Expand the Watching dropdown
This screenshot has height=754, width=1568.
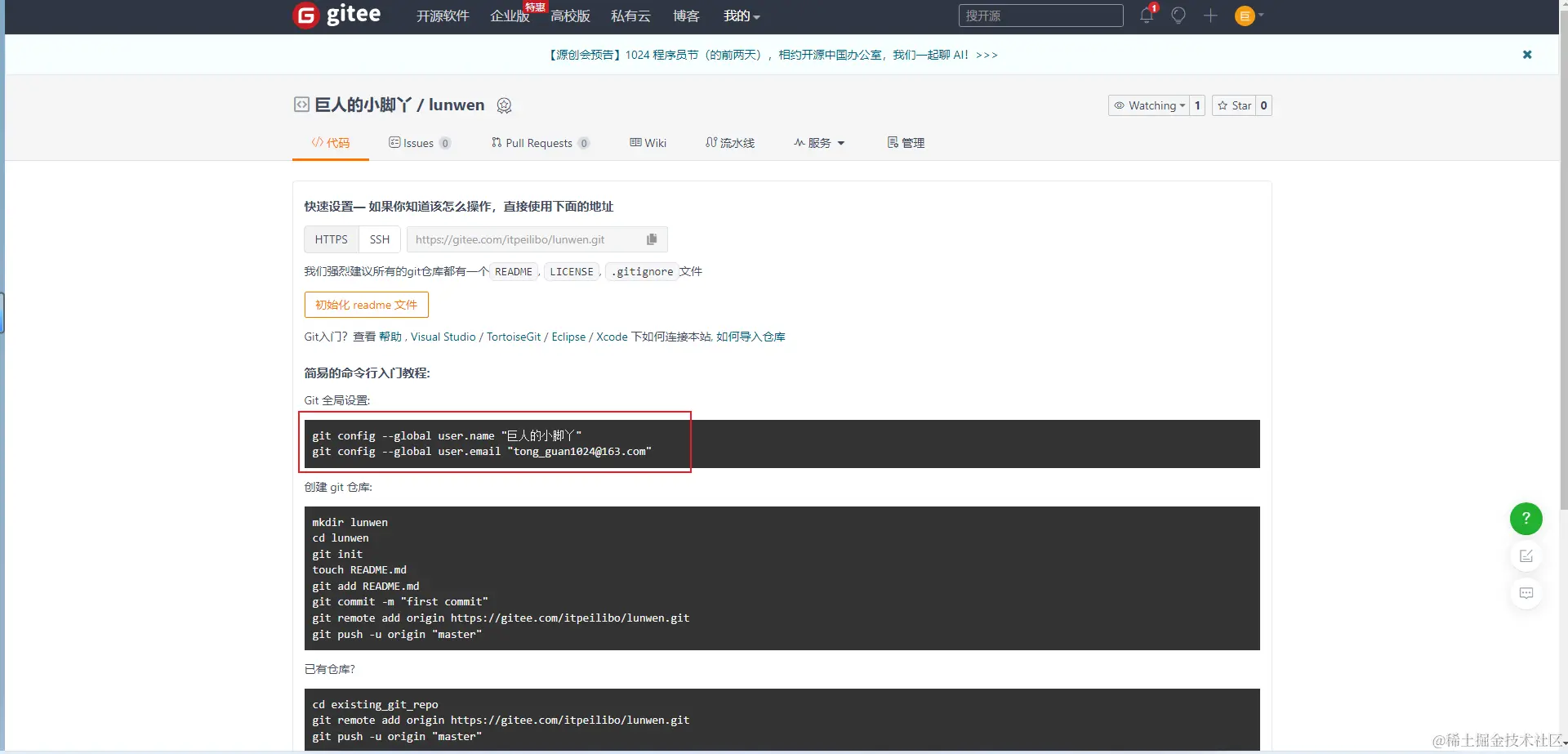click(1148, 105)
